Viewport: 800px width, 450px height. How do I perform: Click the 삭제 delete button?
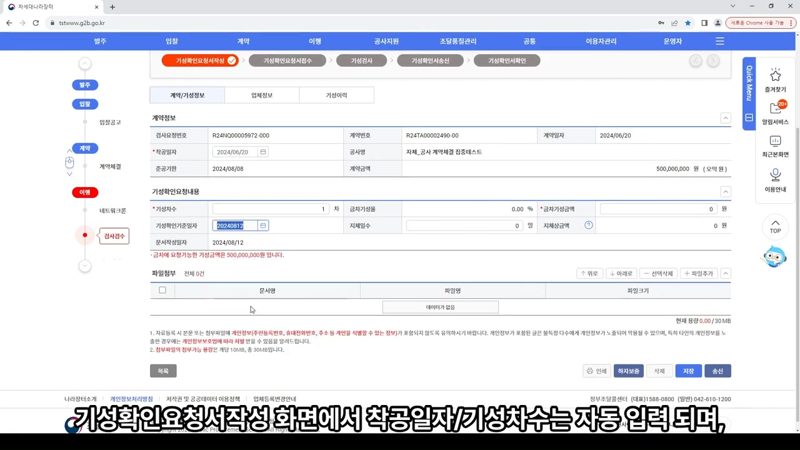point(659,371)
